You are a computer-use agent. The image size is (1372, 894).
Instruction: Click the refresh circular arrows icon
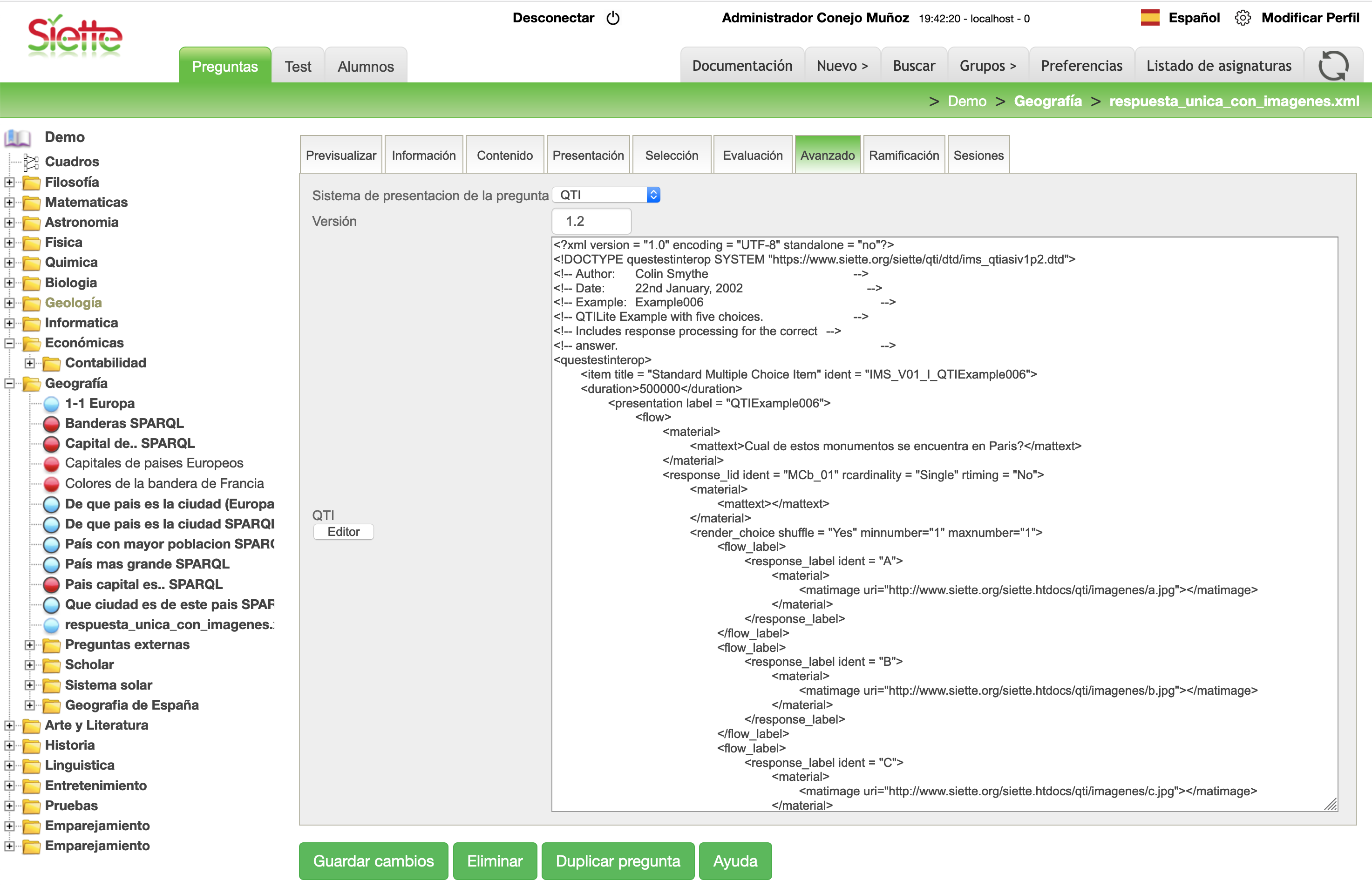coord(1333,66)
